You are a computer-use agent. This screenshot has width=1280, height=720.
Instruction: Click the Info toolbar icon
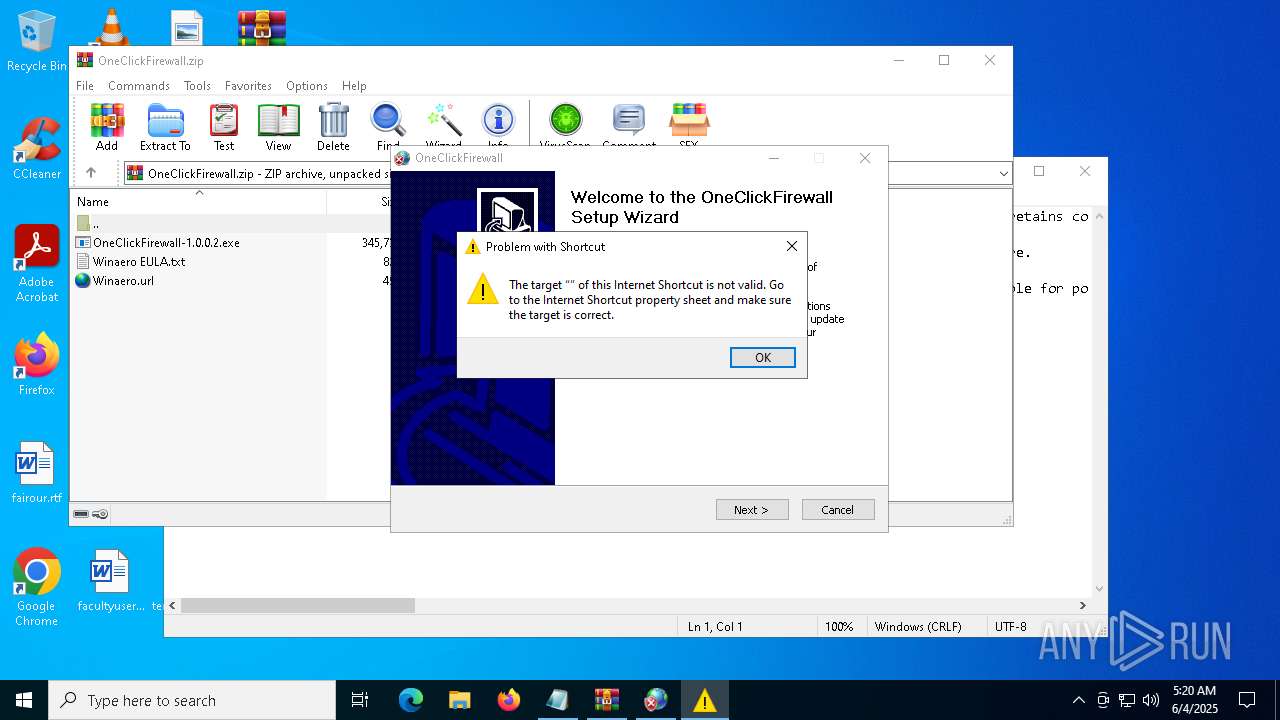498,127
